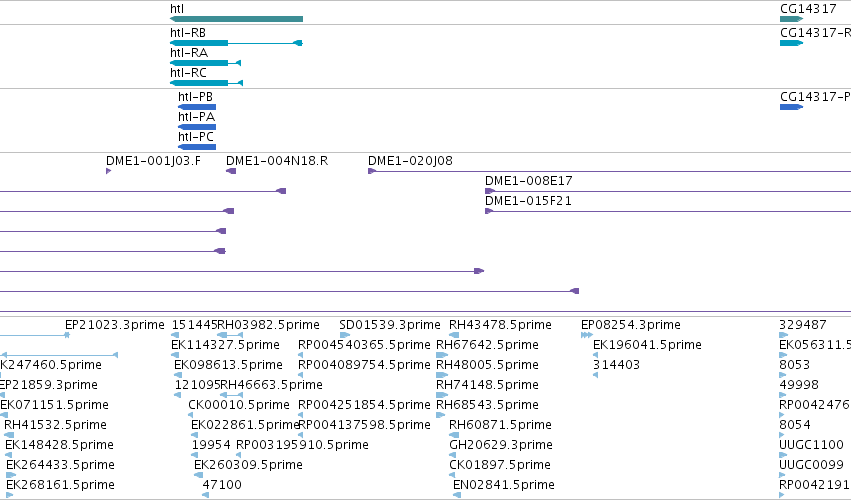The image size is (851, 500).
Task: Click the UUGC1100 feature label
Action: point(811,445)
